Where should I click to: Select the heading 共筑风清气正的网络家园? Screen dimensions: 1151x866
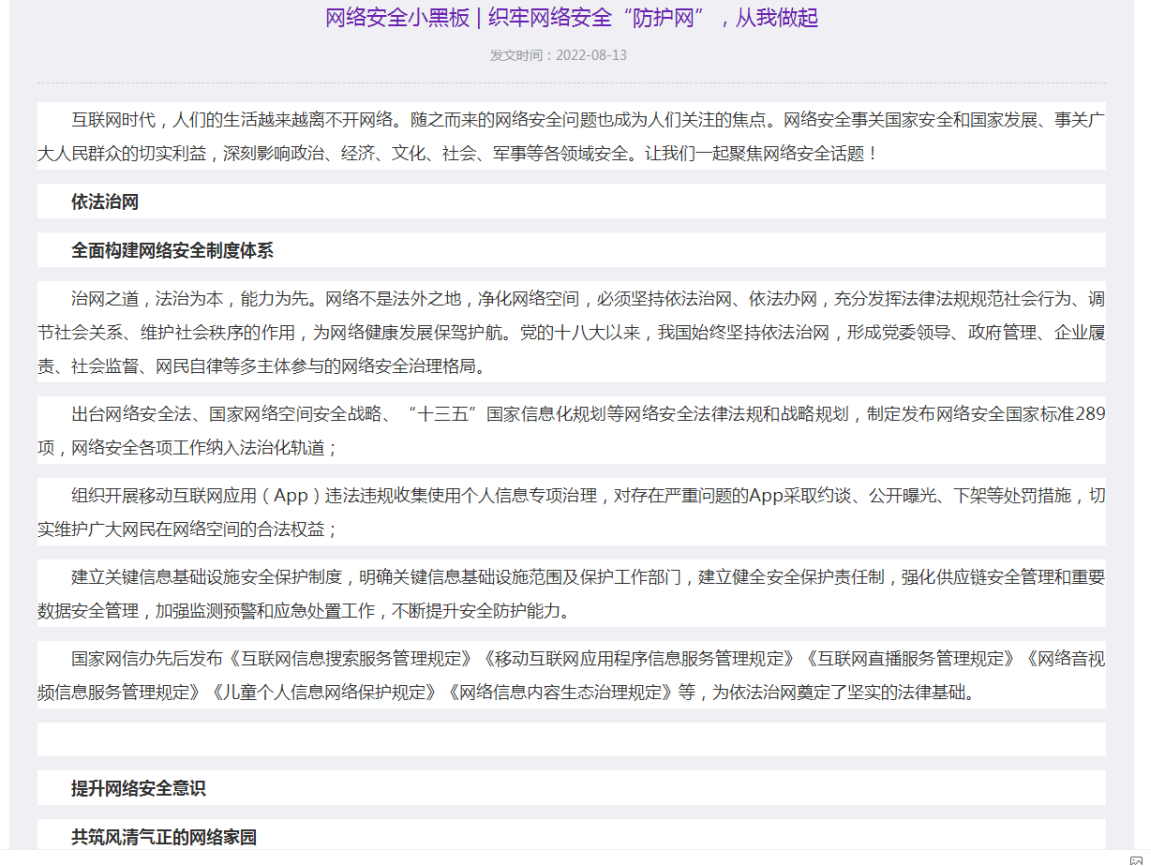coord(164,837)
